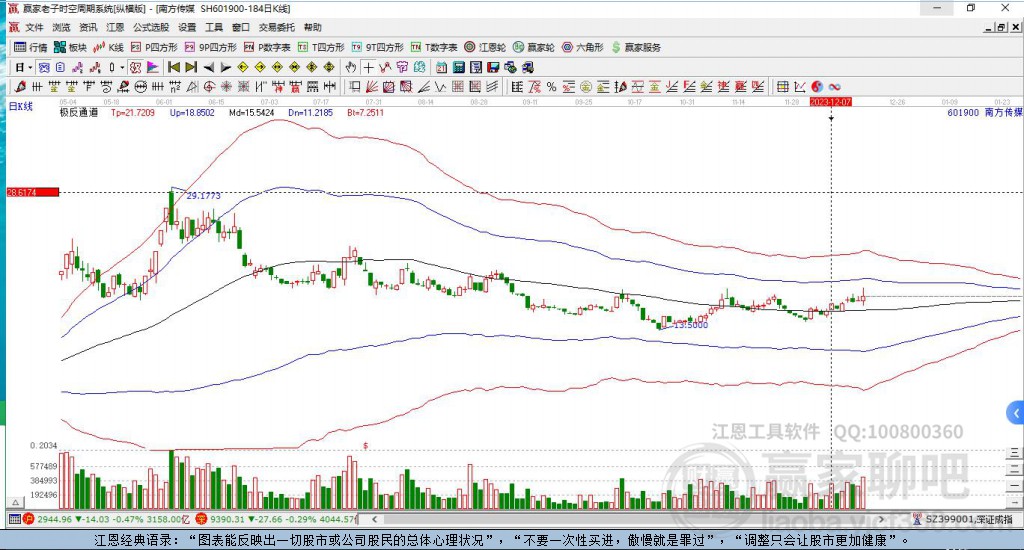
Task: Click the 601900 南方传媒 stock label
Action: pyautogui.click(x=985, y=112)
